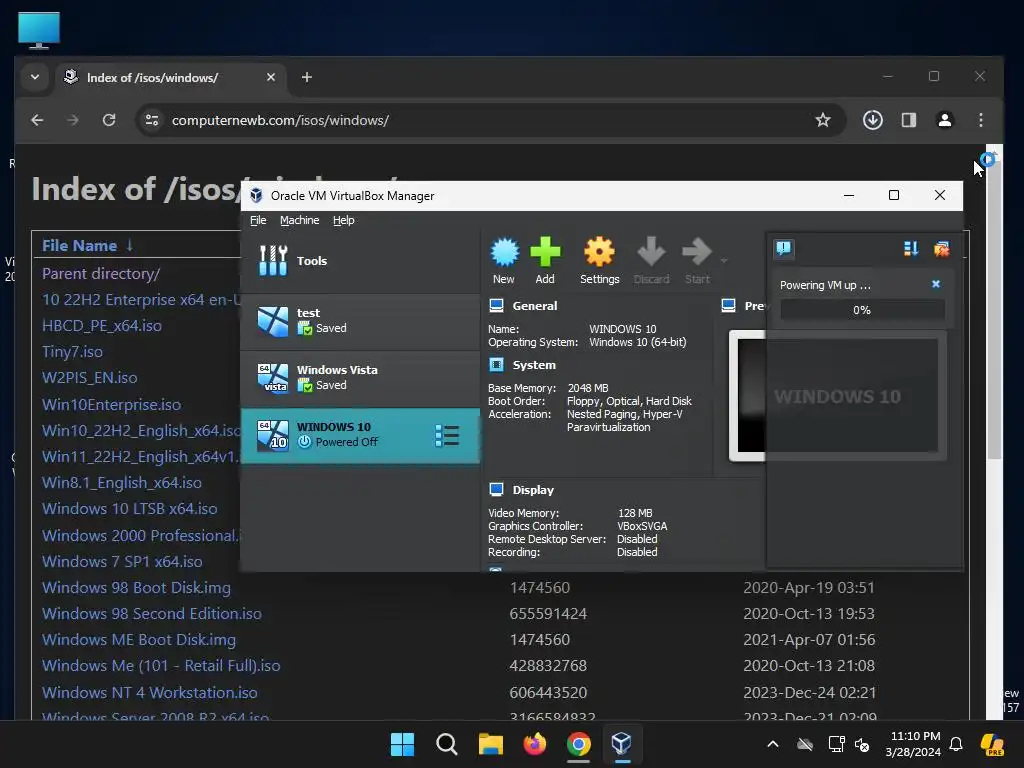Download Windows ME Boot Disk.img link
1024x768 pixels.
139,640
